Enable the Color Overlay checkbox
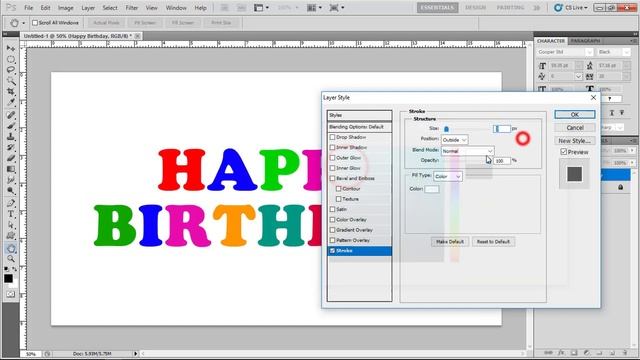640x360 pixels. 332,220
